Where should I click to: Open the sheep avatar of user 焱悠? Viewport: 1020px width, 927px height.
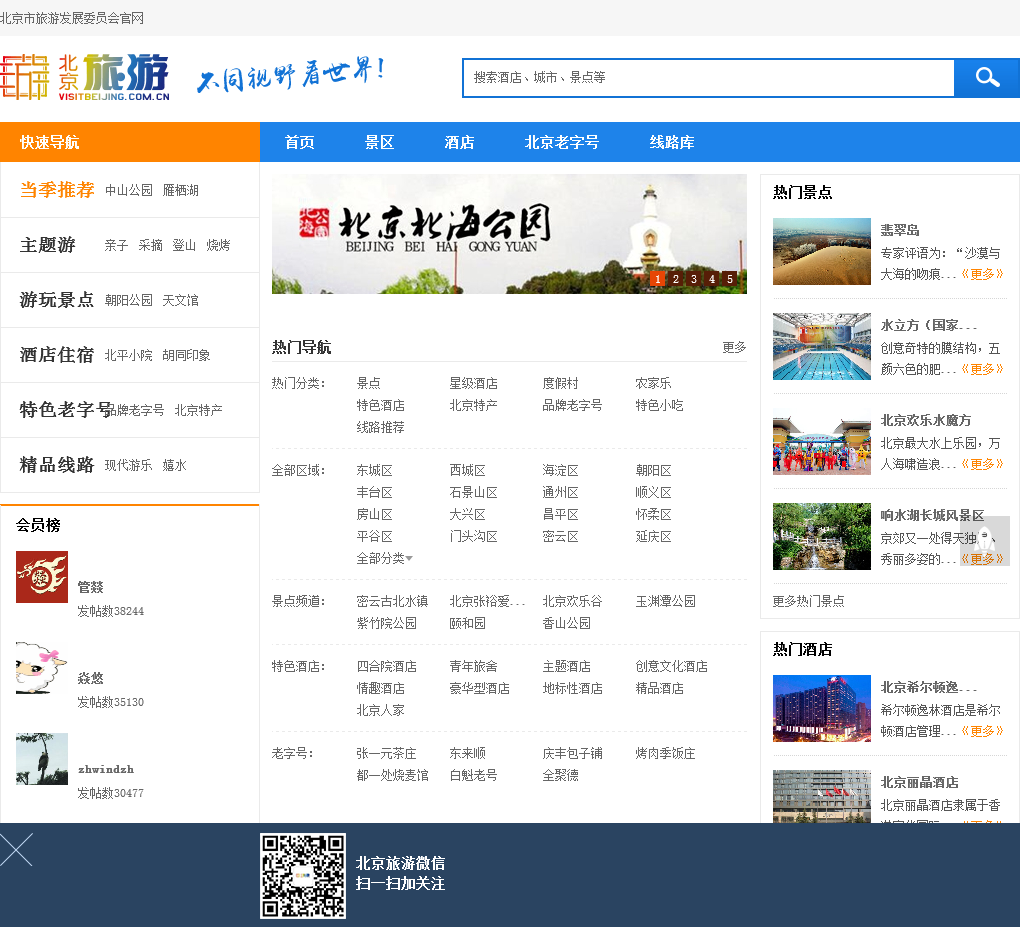click(42, 668)
